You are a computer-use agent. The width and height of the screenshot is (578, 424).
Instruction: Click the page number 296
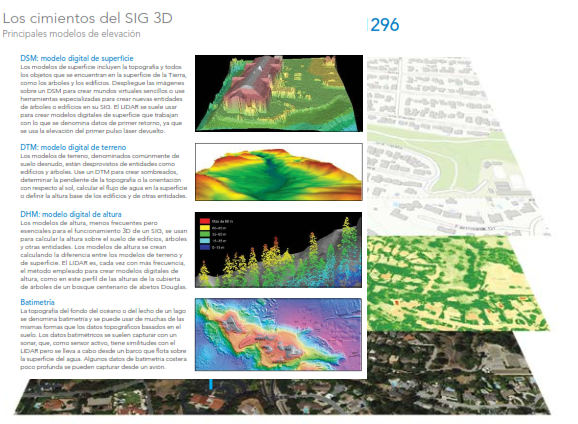point(384,25)
